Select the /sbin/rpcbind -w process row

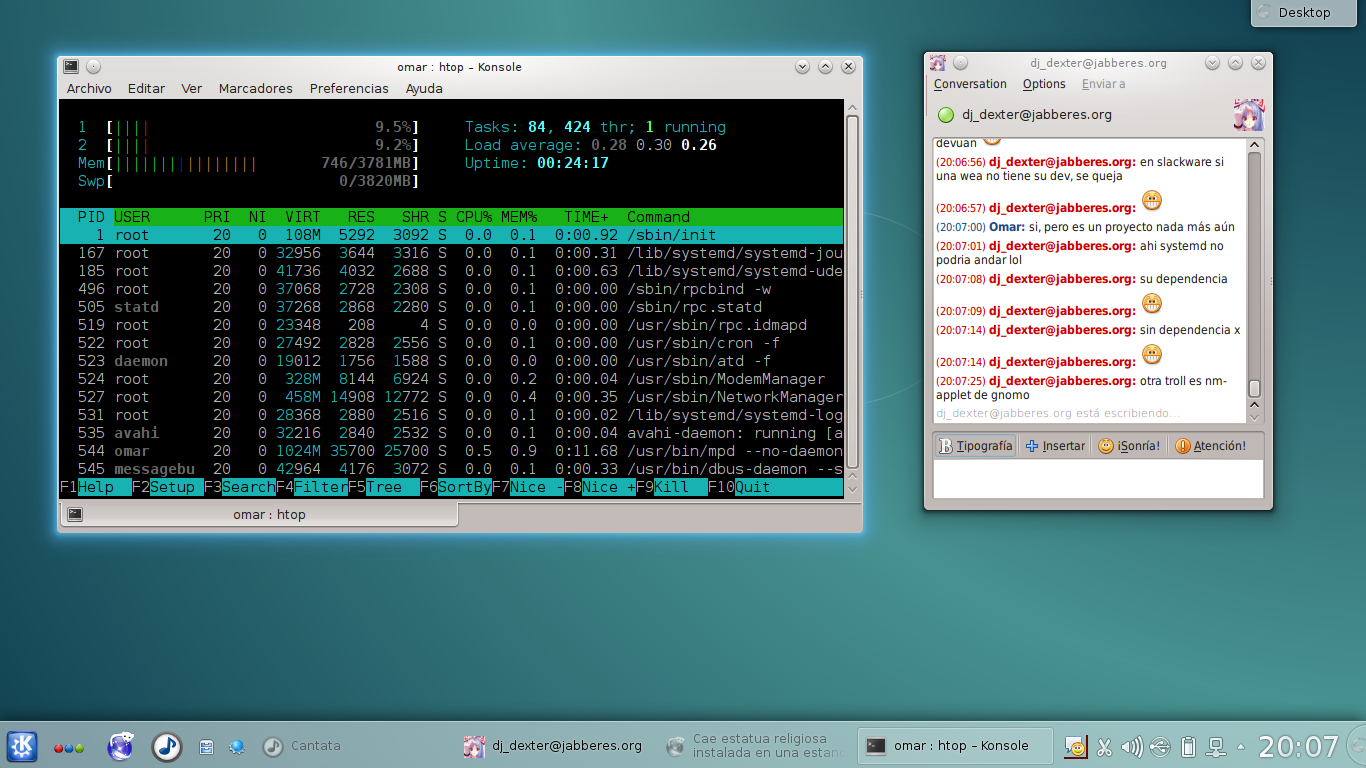[x=452, y=289]
